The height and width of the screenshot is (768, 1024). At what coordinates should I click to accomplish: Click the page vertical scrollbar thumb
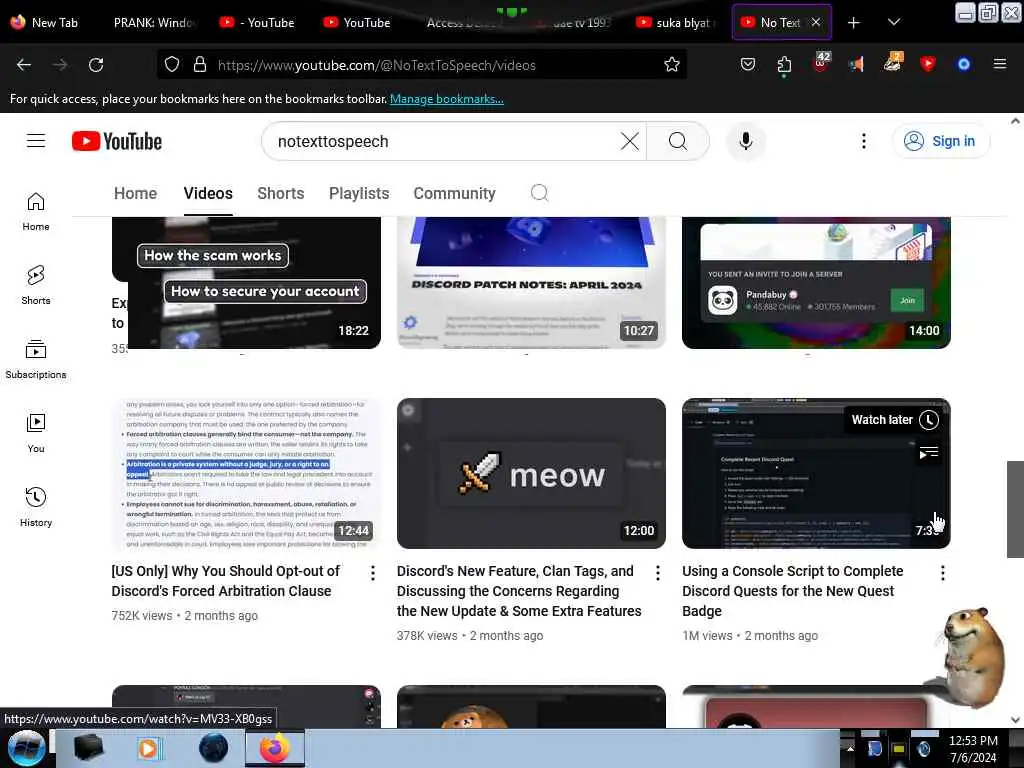click(1015, 509)
